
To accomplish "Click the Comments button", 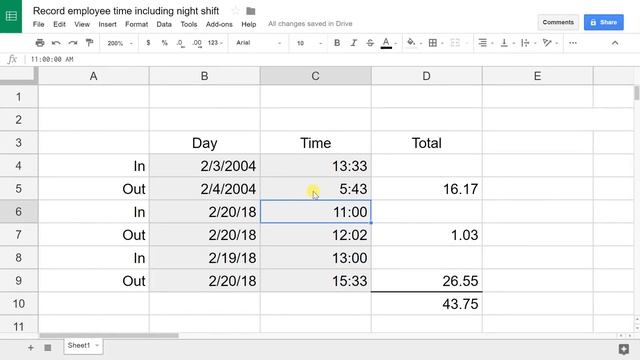I will [558, 22].
